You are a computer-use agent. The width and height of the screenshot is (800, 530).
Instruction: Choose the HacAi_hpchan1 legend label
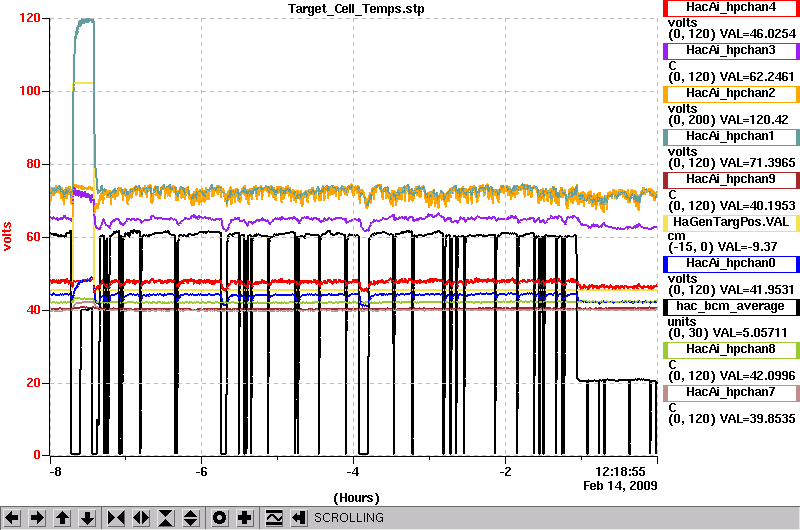(x=731, y=136)
